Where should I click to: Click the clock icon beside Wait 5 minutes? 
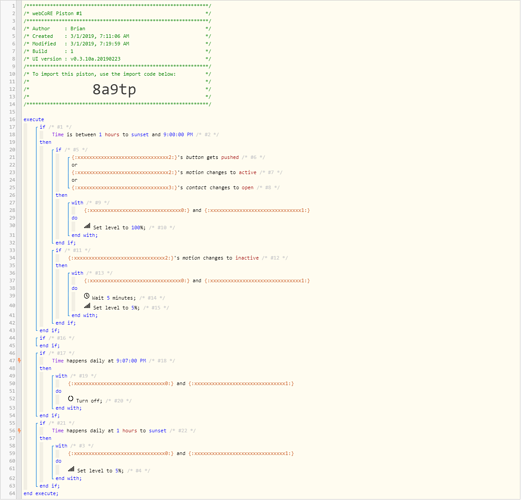pos(87,296)
